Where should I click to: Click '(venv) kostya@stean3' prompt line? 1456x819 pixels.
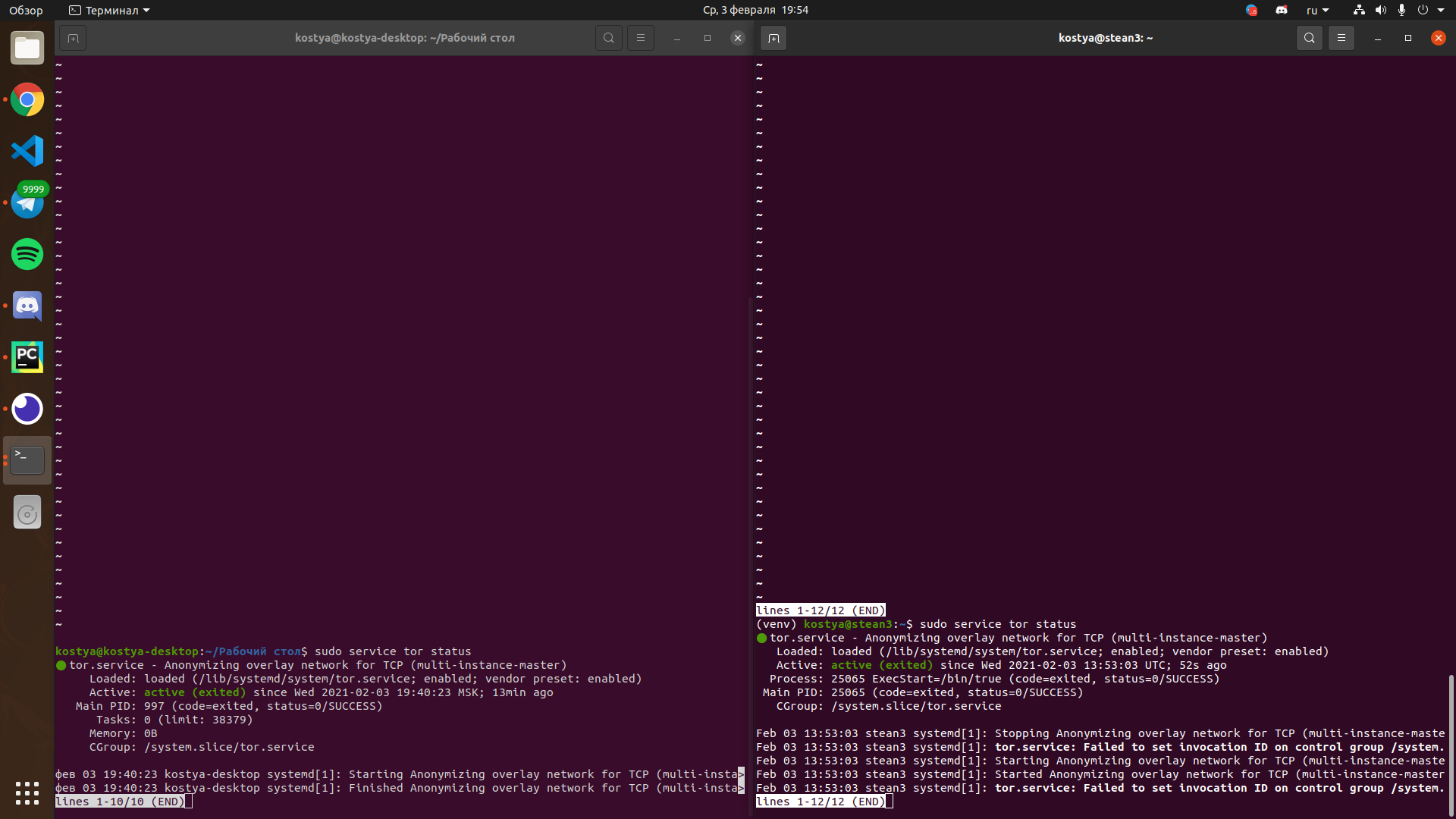pyautogui.click(x=916, y=624)
